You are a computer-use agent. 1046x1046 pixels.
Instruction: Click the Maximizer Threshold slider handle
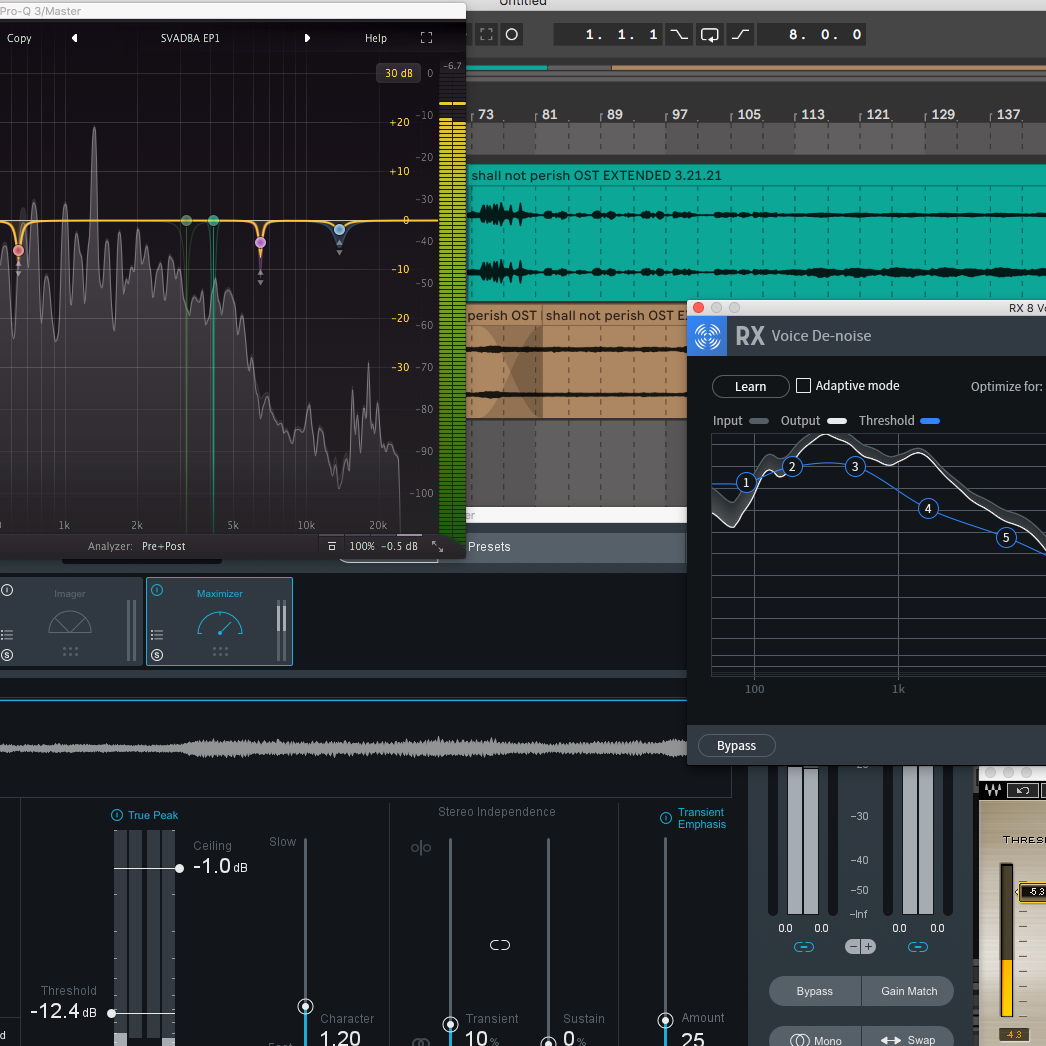pos(111,1013)
